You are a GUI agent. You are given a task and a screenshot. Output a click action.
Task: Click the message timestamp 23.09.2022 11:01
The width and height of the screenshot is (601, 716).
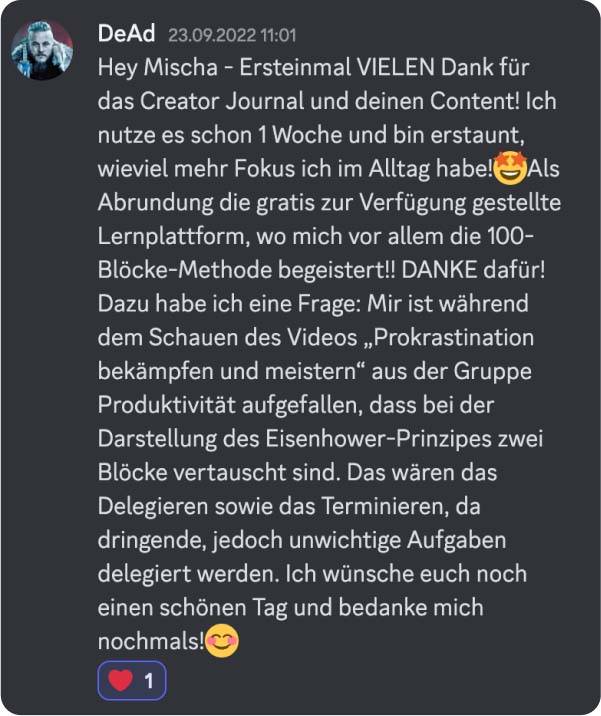click(x=232, y=35)
